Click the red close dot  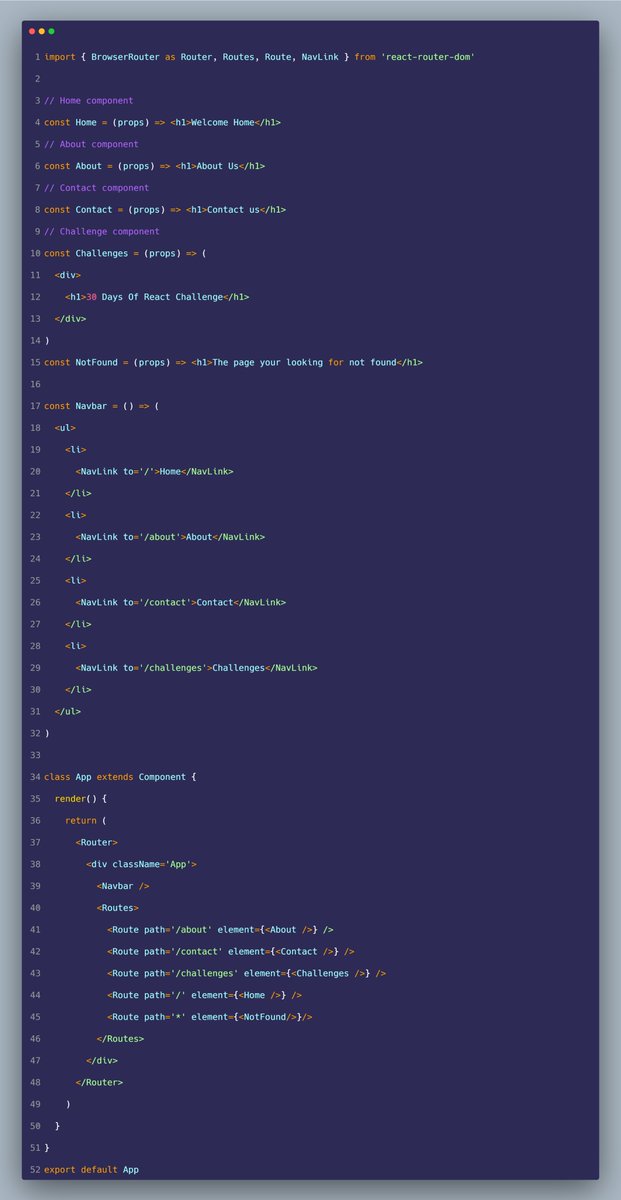click(x=32, y=31)
